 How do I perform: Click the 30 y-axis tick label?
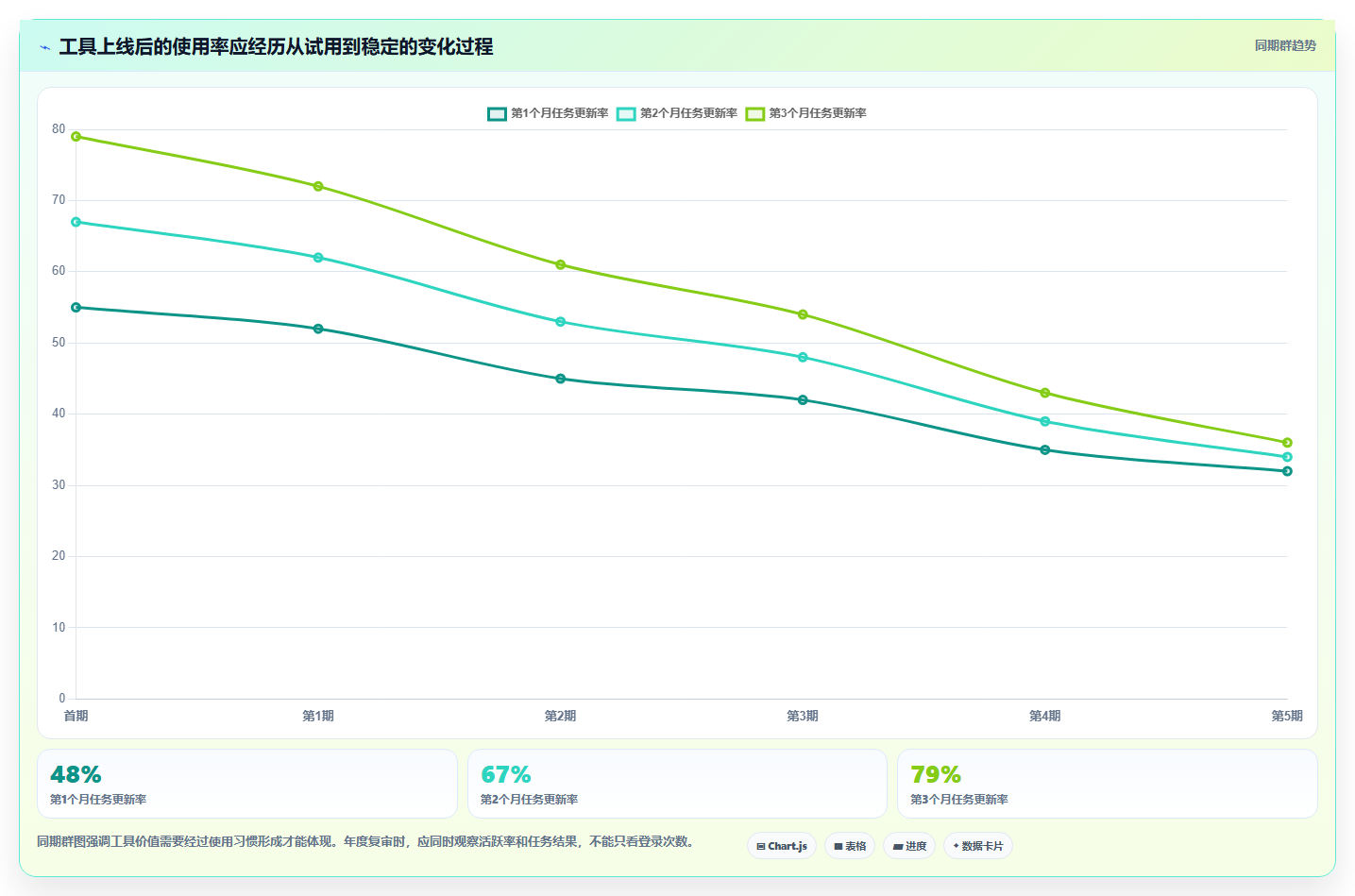59,485
